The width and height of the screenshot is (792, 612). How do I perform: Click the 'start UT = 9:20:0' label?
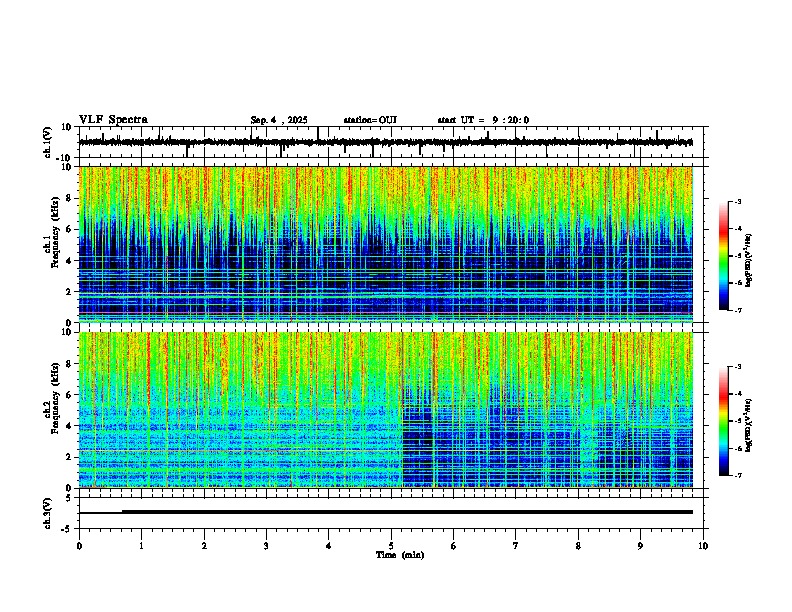(483, 120)
